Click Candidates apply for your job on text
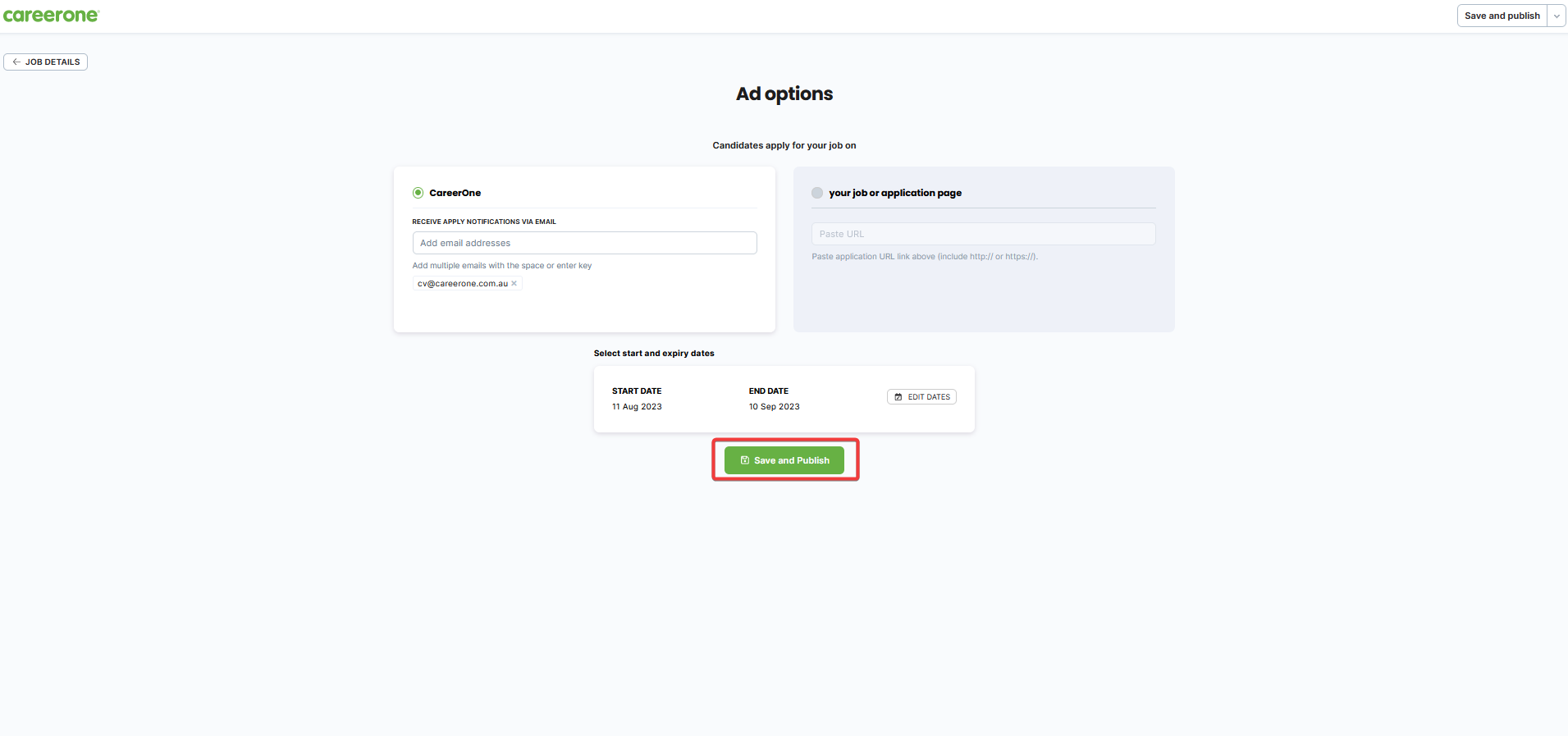The image size is (1568, 736). [784, 146]
